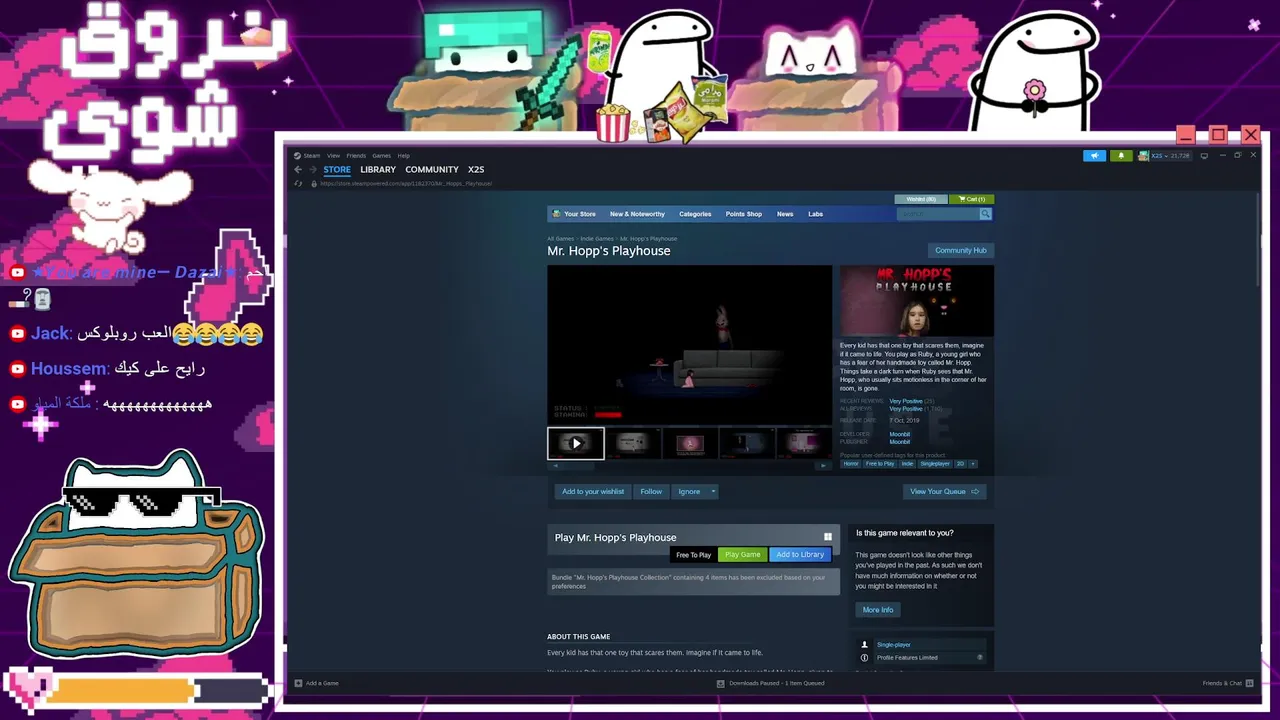This screenshot has height=720, width=1280.
Task: Expand the Ignore options dropdown arrow
Action: tap(713, 491)
